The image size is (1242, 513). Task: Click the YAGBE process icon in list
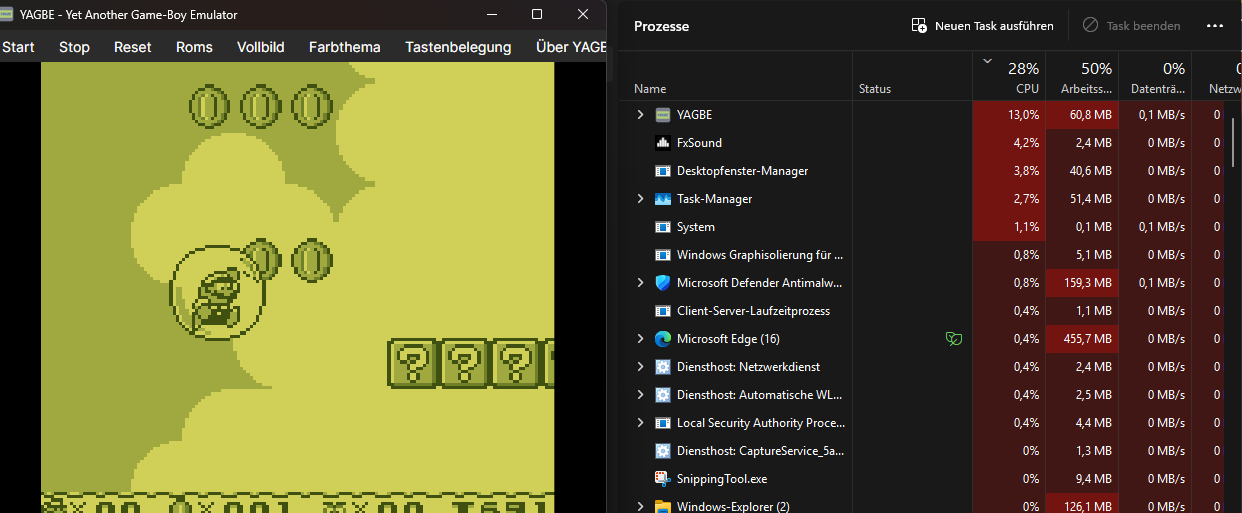point(662,115)
